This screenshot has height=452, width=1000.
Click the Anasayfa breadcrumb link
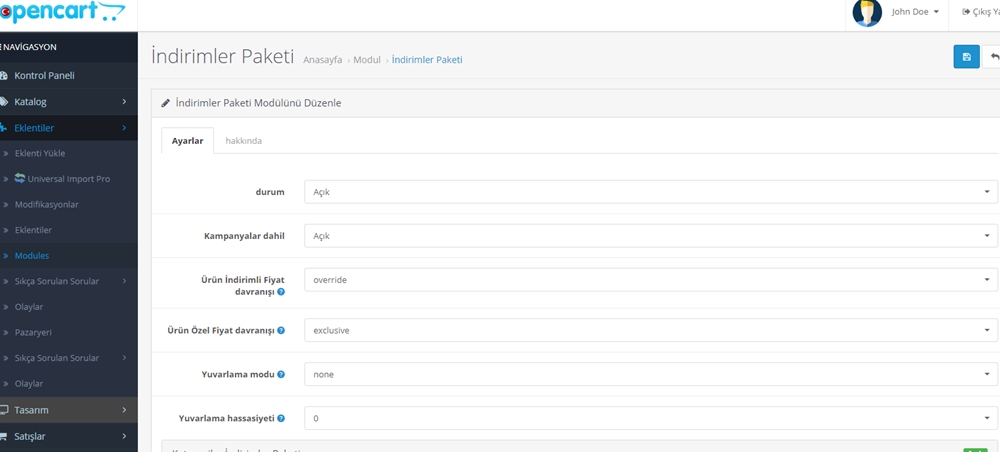[x=323, y=60]
